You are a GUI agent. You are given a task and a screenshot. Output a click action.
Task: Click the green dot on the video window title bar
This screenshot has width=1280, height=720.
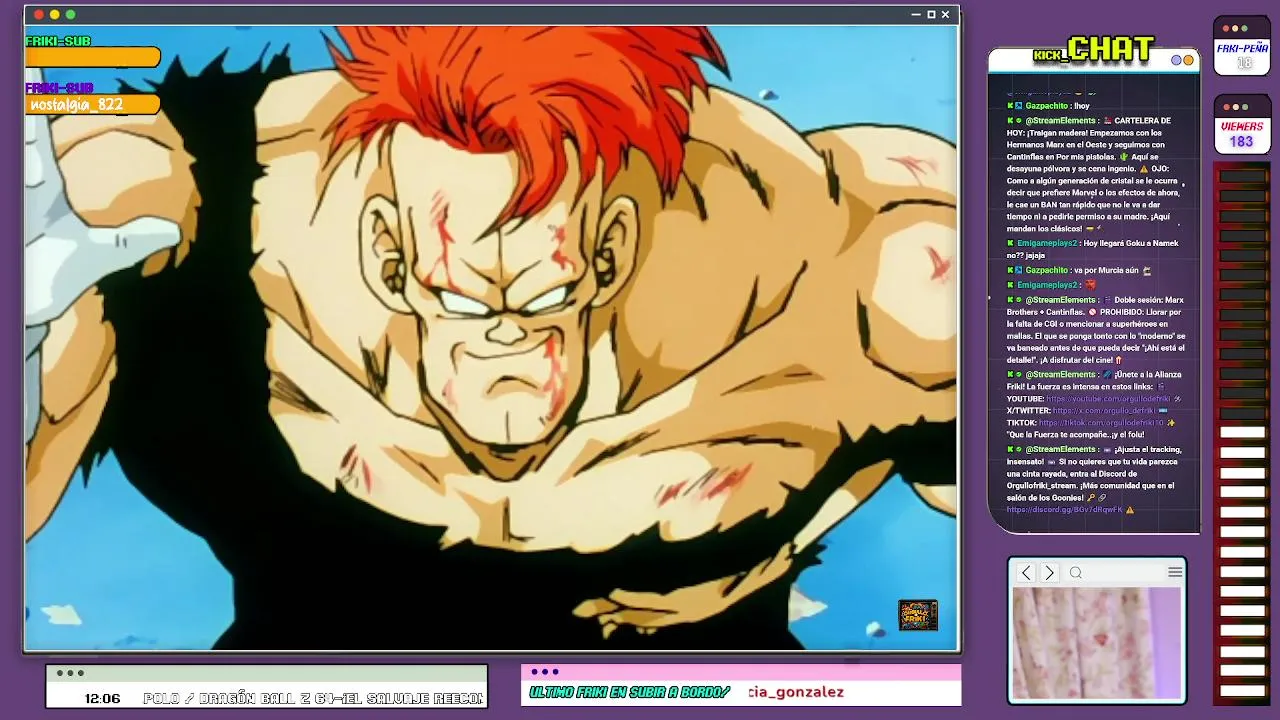(x=70, y=15)
